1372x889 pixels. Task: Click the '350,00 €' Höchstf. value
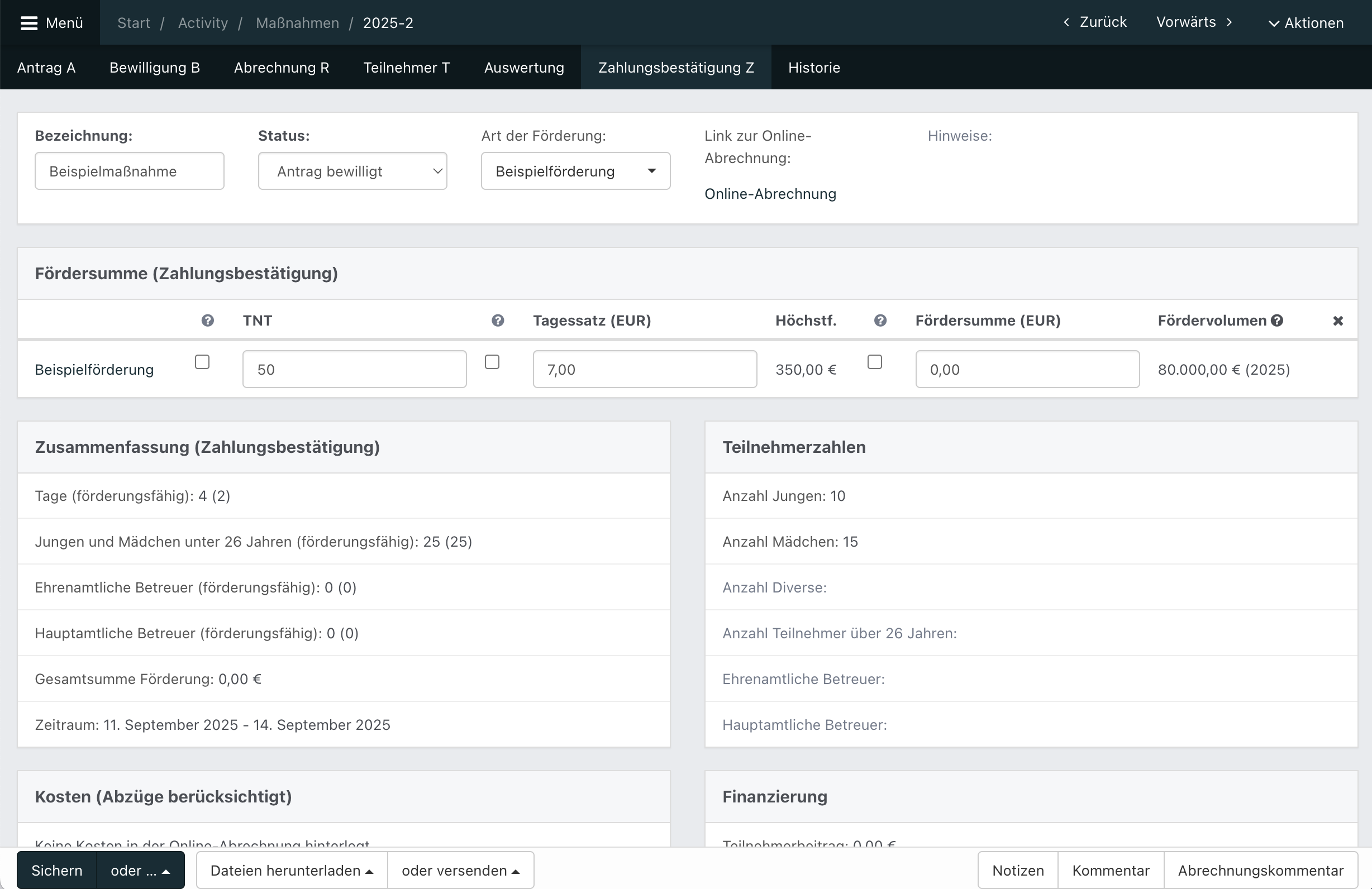(x=806, y=369)
